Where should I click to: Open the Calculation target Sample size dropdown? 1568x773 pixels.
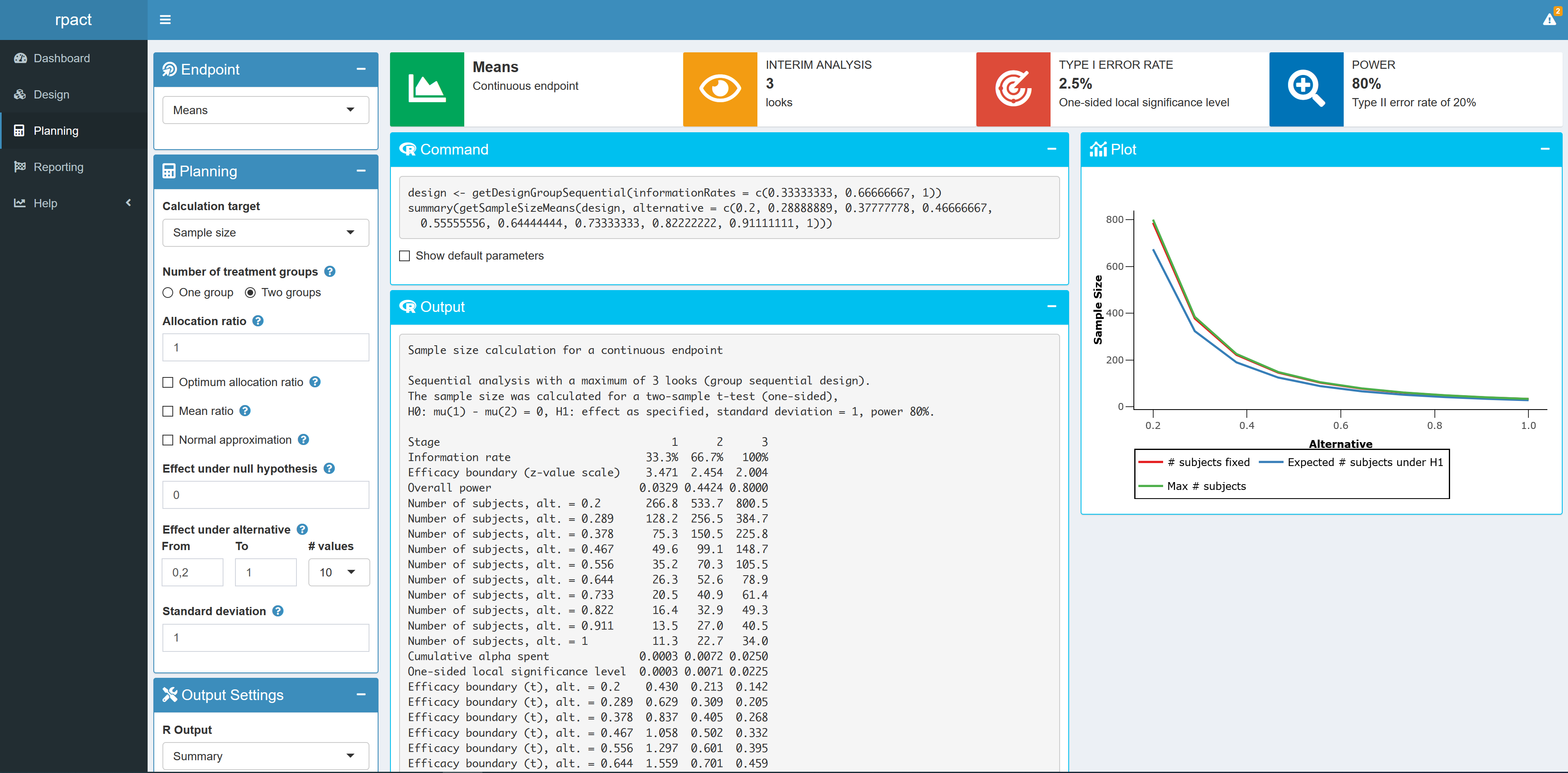tap(266, 233)
